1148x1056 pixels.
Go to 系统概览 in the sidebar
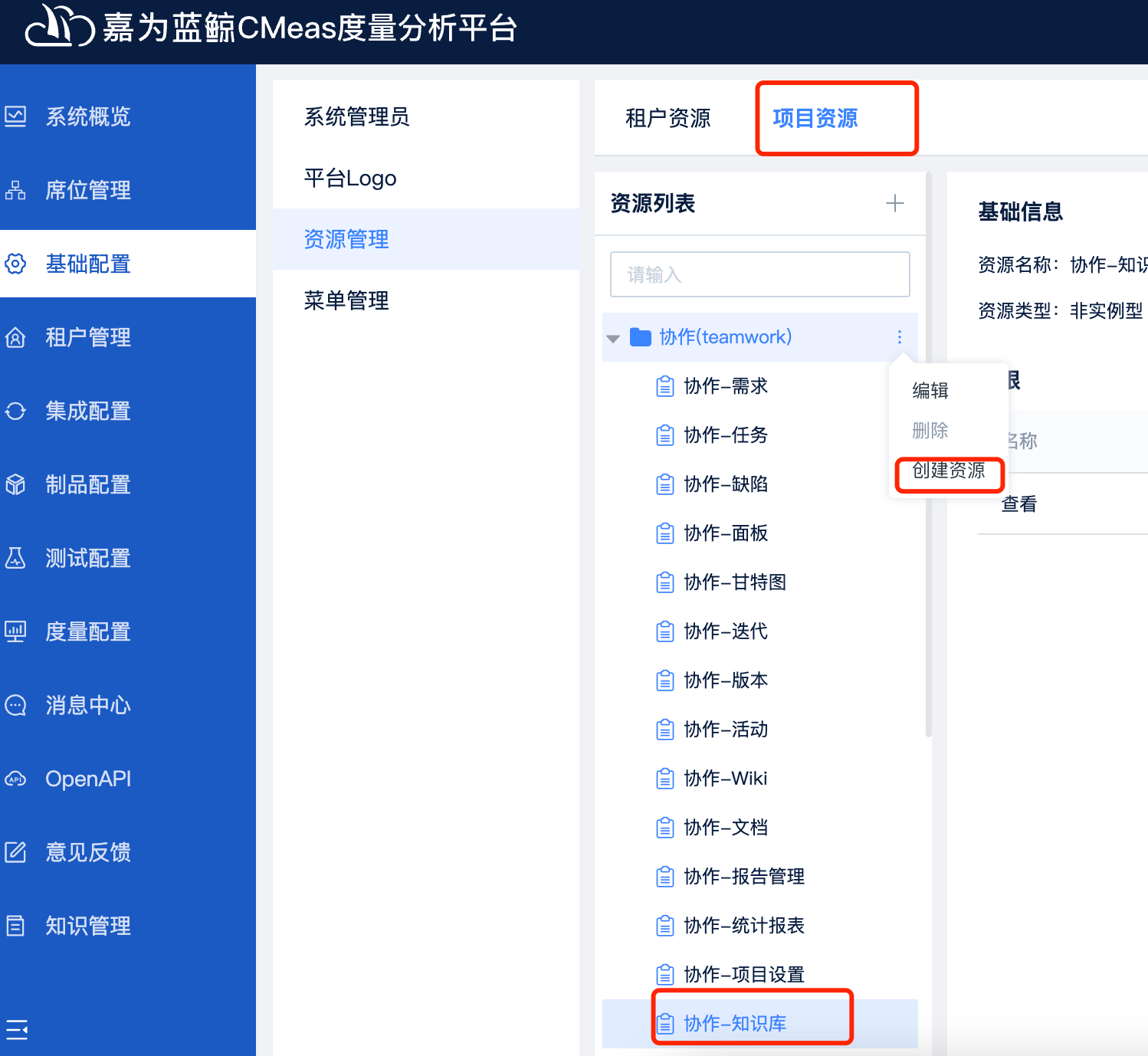tap(128, 116)
